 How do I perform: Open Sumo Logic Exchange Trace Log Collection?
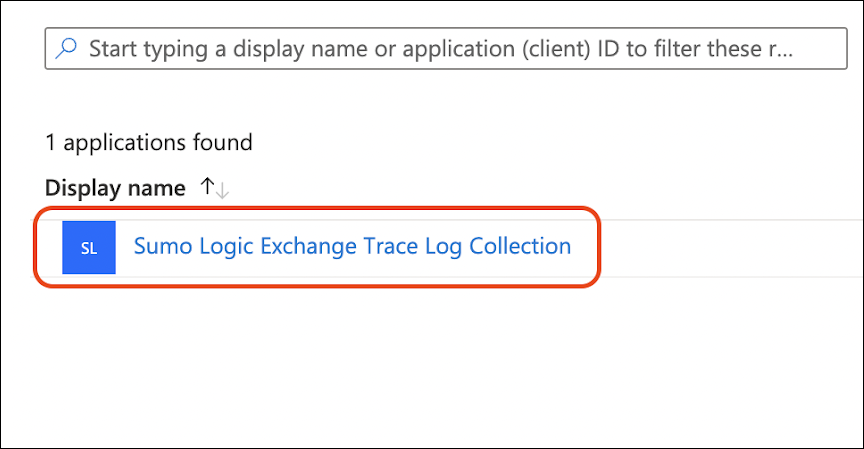click(352, 246)
